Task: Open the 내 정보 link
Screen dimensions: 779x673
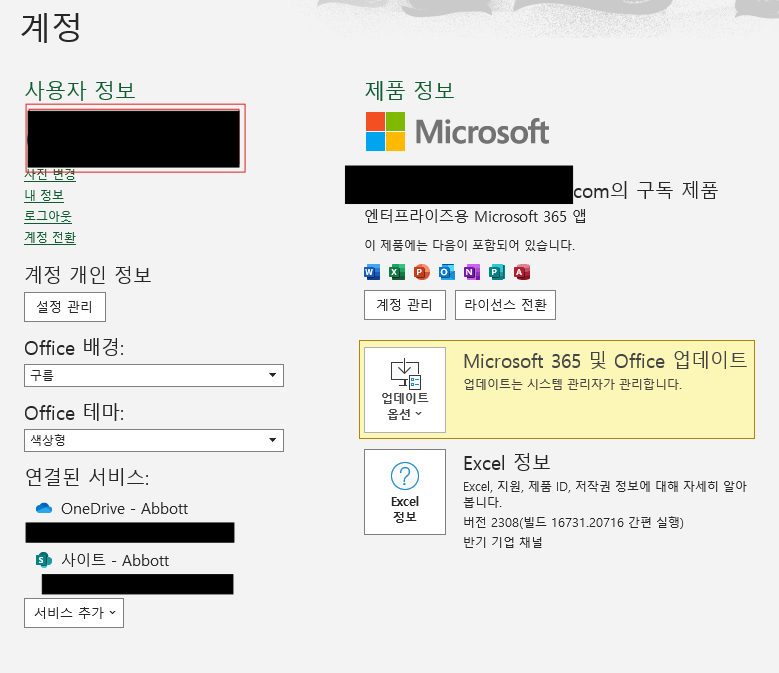Action: coord(44,195)
